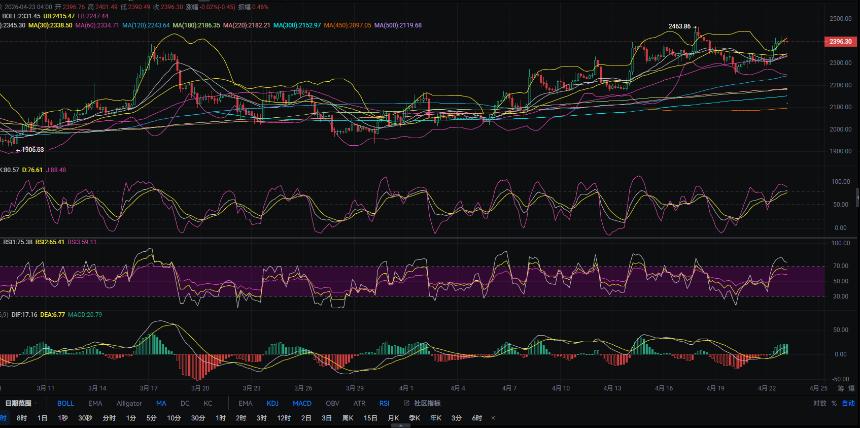The image size is (860, 428).
Task: Select the 15日 timeframe
Action: (370, 418)
